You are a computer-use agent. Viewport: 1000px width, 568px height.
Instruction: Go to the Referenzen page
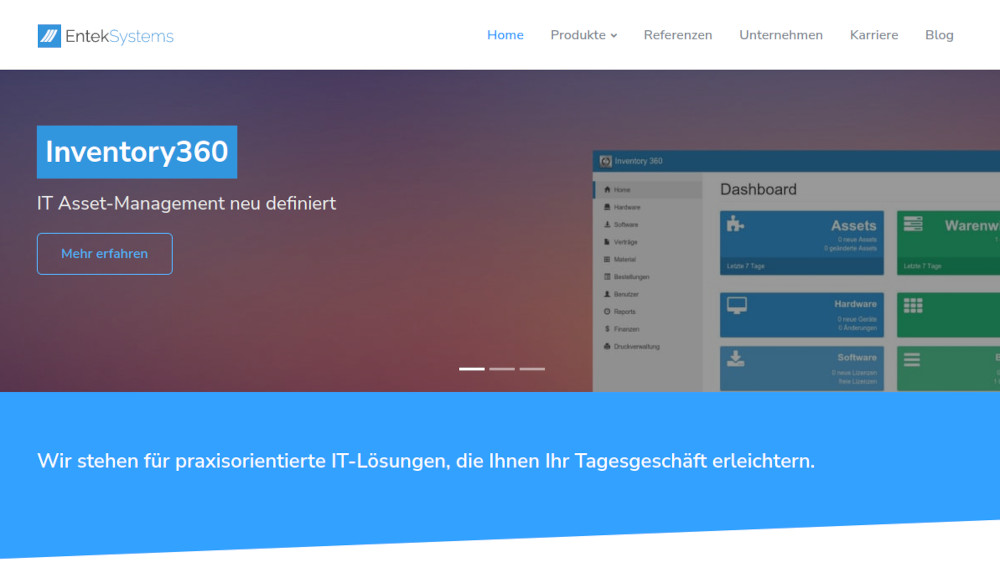(678, 35)
